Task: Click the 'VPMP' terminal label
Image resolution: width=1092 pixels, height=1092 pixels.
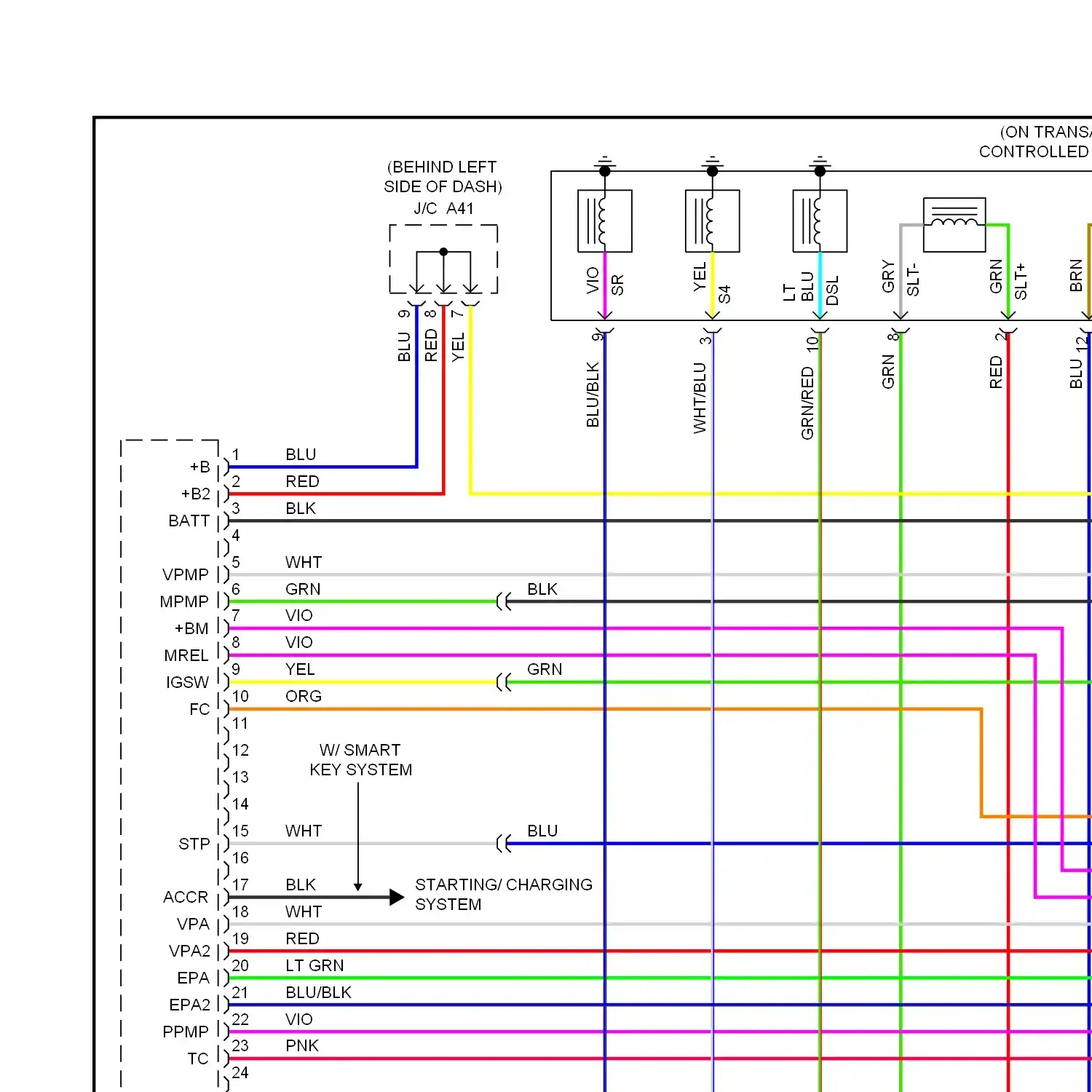Action: (186, 575)
